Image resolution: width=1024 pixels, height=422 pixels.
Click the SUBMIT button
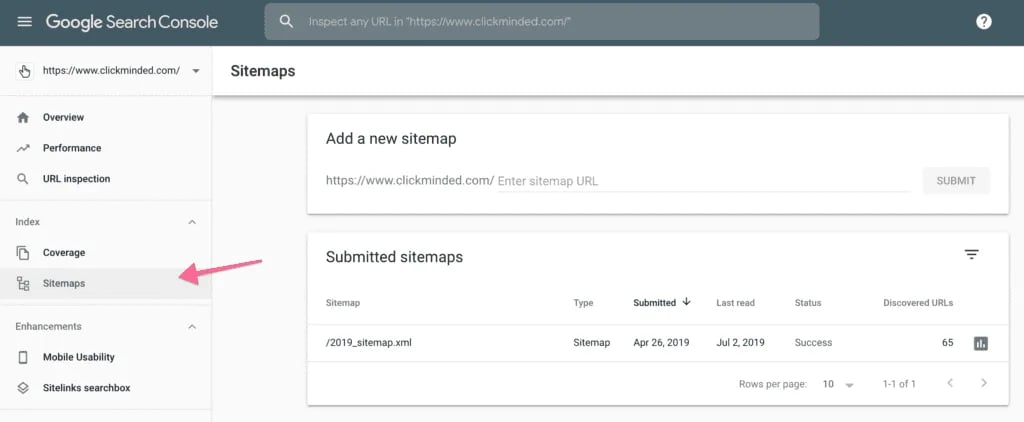(x=955, y=181)
